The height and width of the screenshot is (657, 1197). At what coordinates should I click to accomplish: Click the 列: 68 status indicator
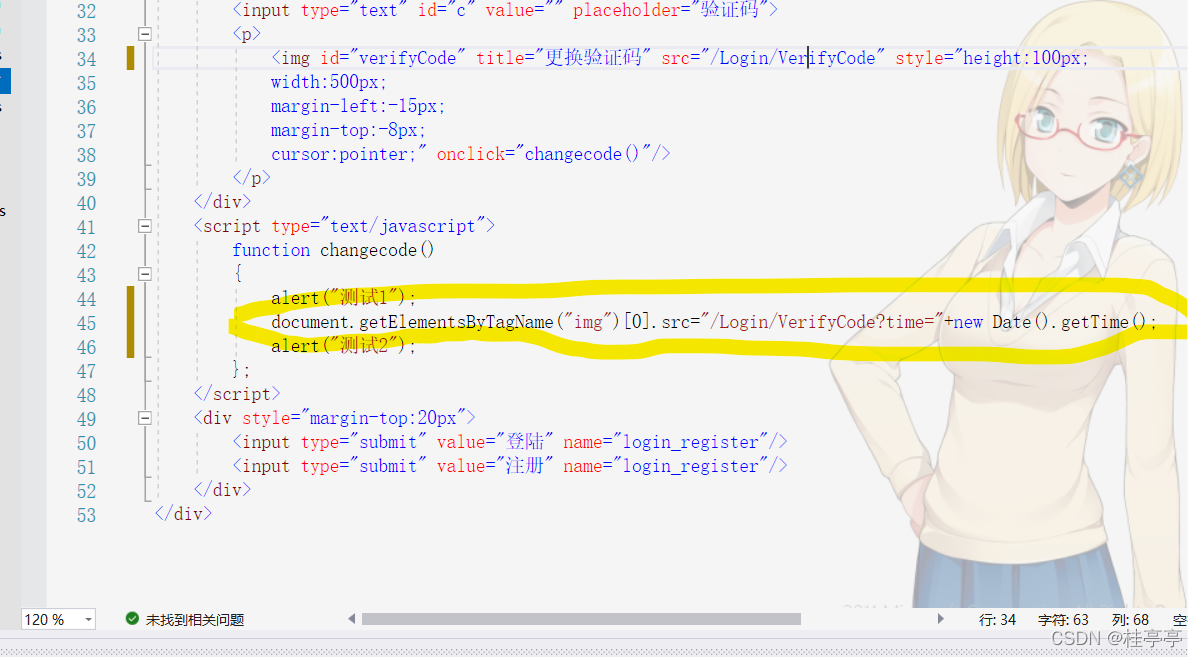(x=1130, y=620)
